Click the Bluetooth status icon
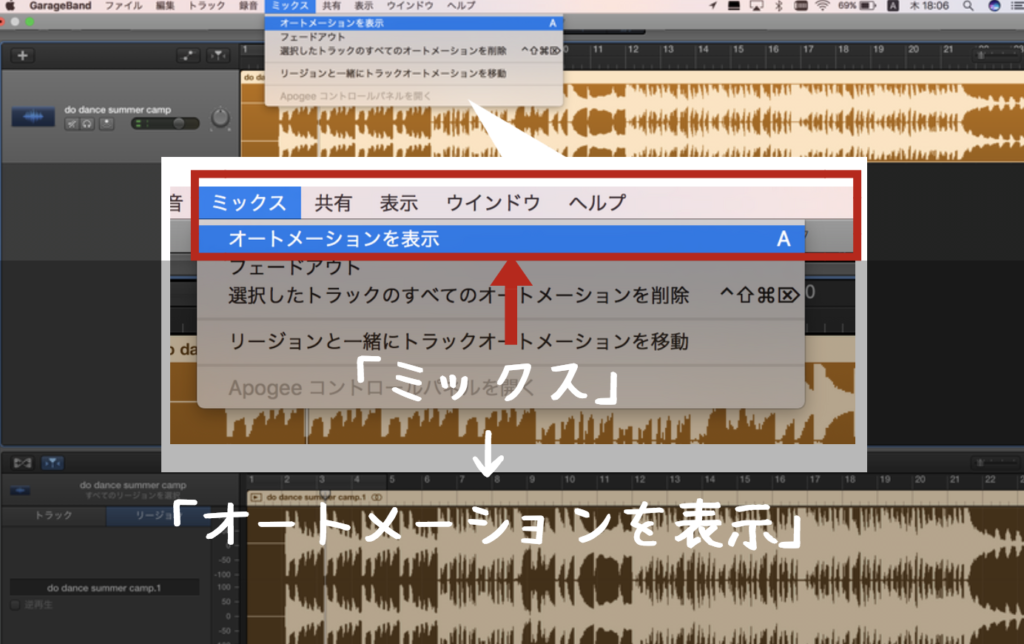The width and height of the screenshot is (1024, 644). [x=778, y=6]
